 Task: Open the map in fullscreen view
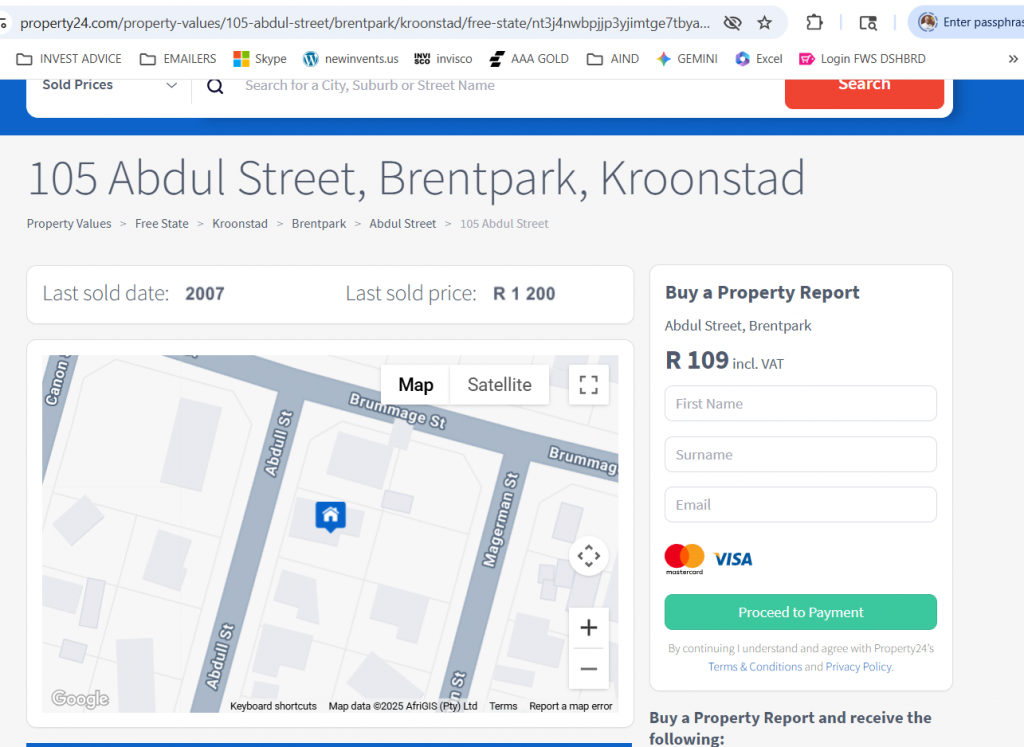pos(588,385)
